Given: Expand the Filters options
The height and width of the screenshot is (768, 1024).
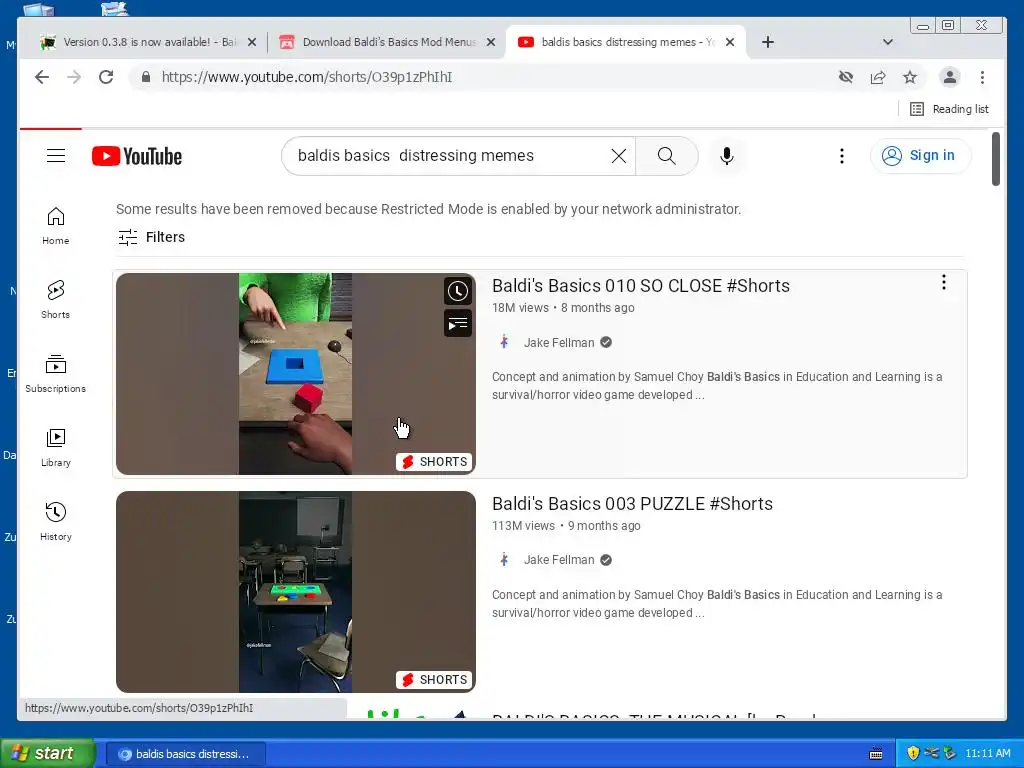Looking at the screenshot, I should click(152, 237).
